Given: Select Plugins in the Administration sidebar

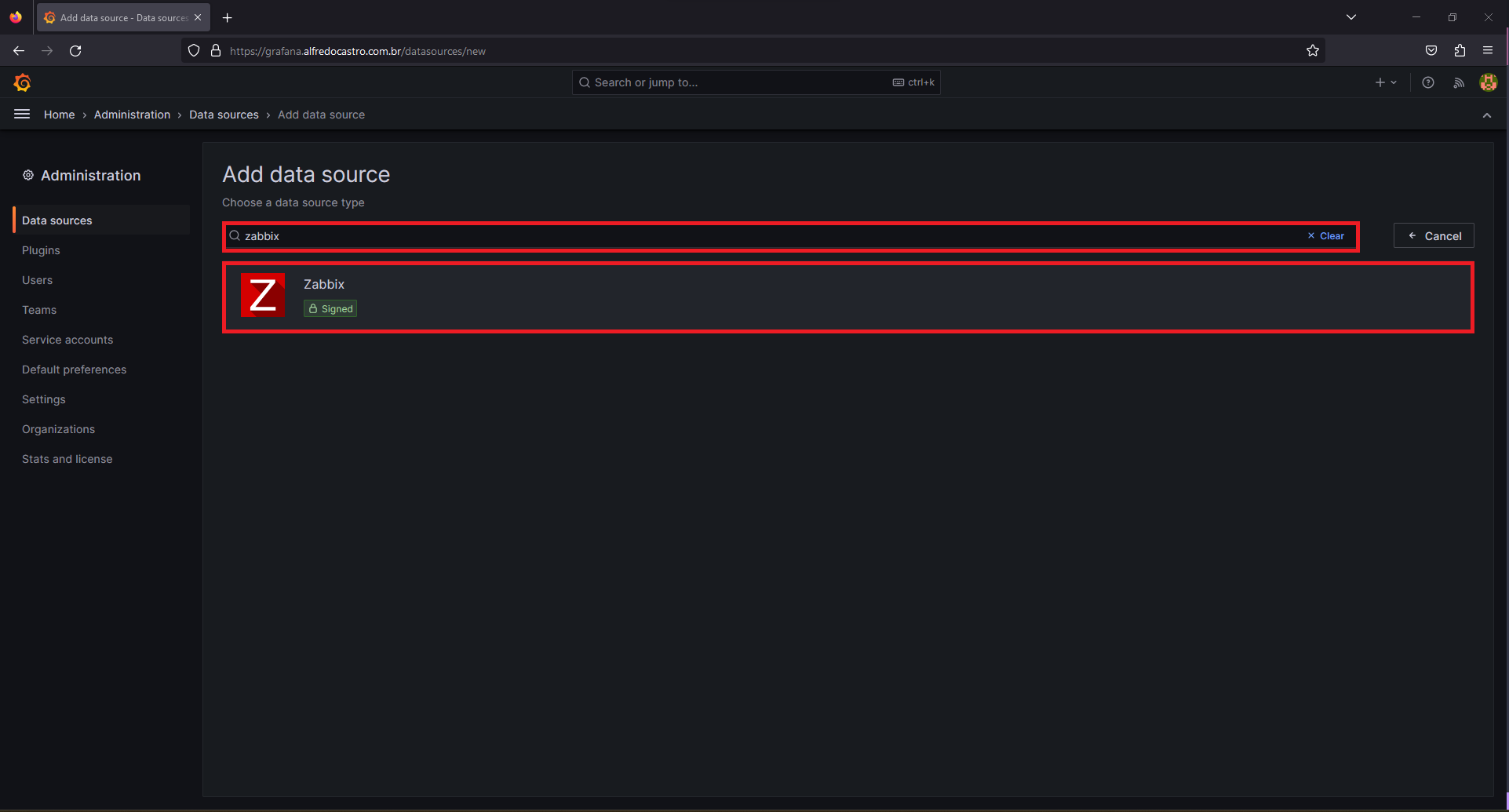Looking at the screenshot, I should point(41,250).
